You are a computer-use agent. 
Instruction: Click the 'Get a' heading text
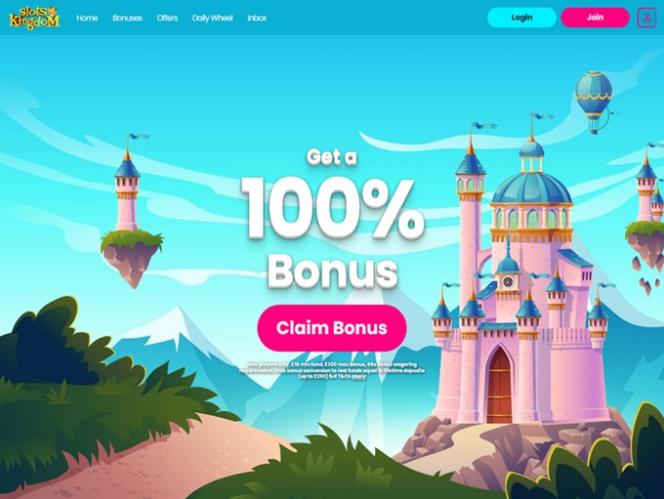click(332, 157)
